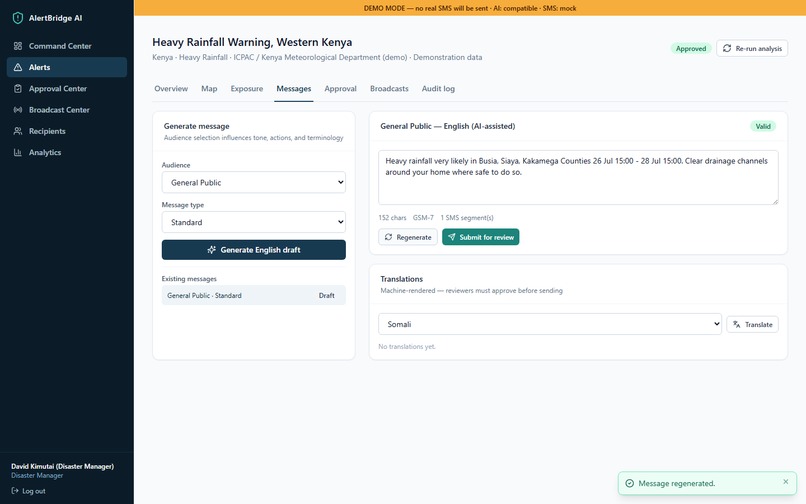Click the checkmark icon in the regenerated toast
This screenshot has width=806, height=504.
pos(629,483)
